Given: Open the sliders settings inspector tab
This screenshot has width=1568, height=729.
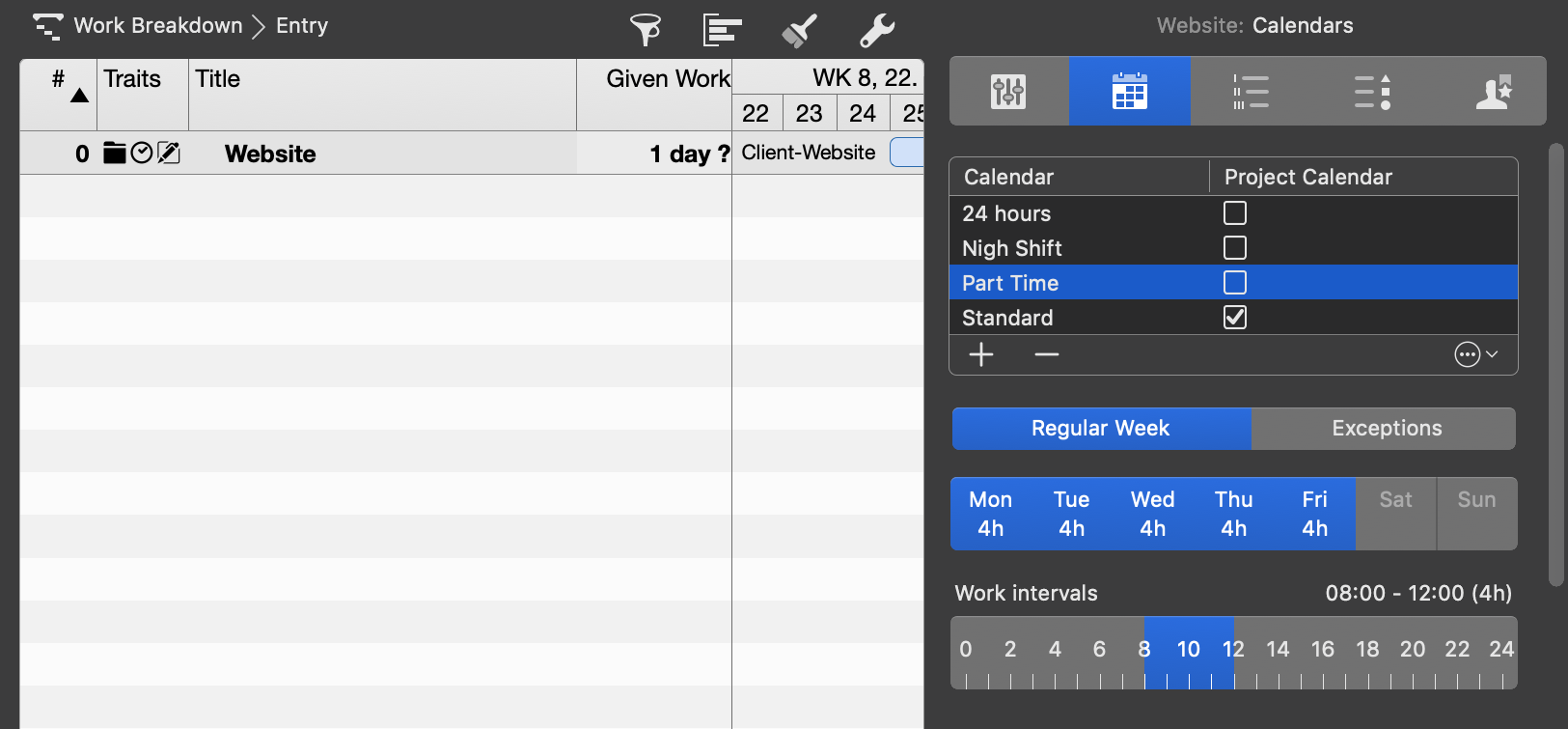Looking at the screenshot, I should click(1008, 92).
